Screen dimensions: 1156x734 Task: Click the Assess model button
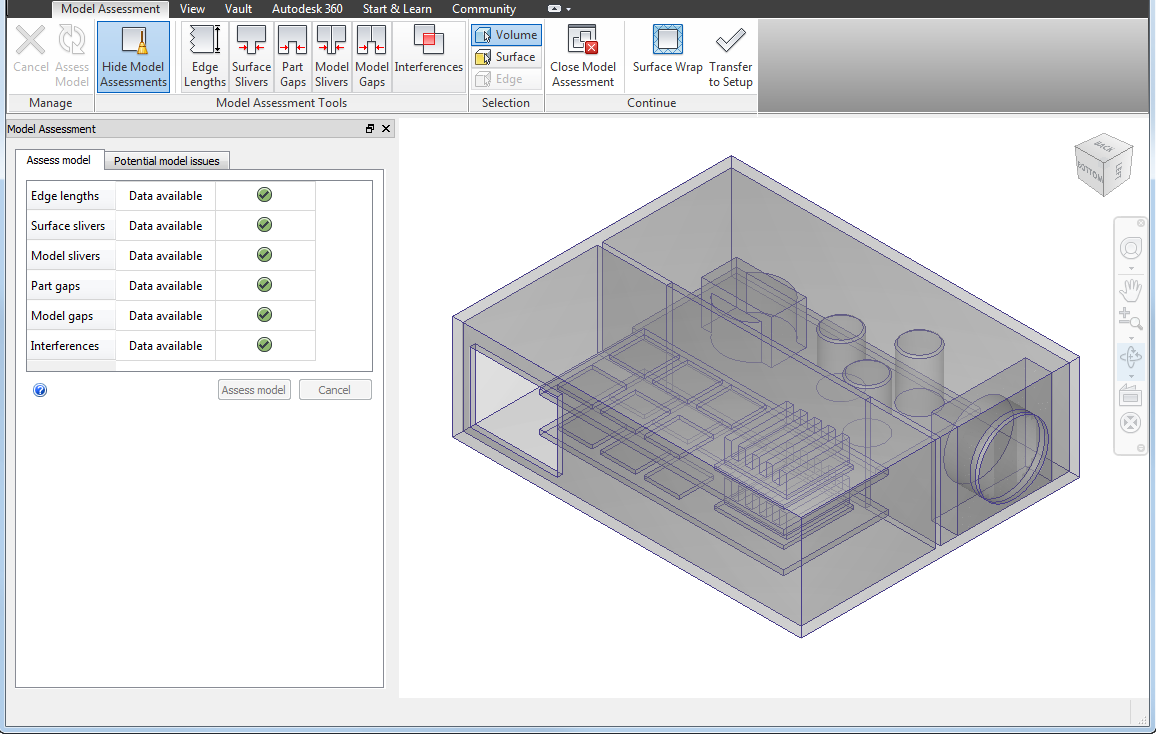(x=254, y=389)
